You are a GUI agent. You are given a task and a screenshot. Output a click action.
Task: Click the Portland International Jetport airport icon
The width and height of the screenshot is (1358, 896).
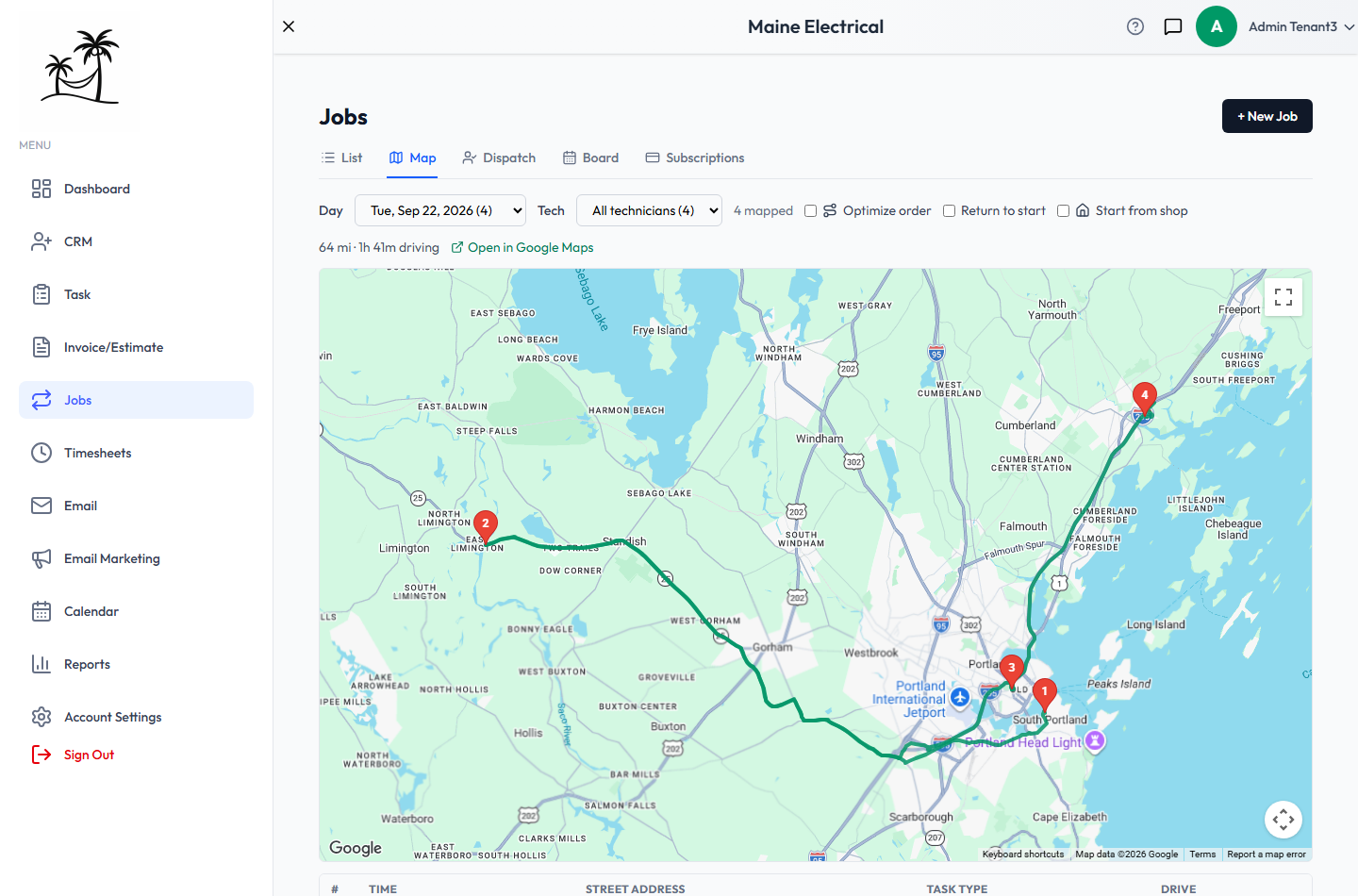(960, 697)
